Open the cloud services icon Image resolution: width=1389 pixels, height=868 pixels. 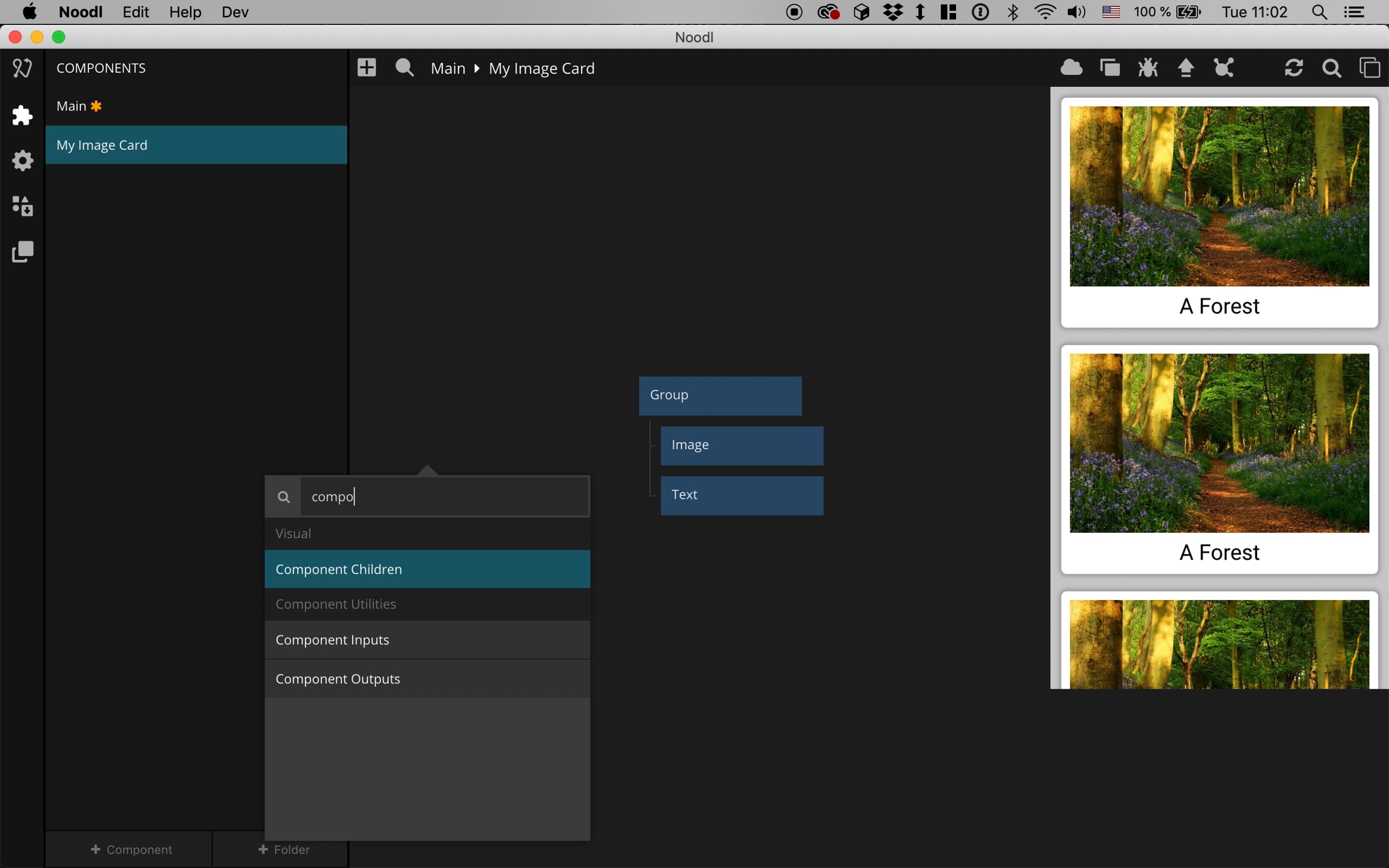tap(1071, 68)
